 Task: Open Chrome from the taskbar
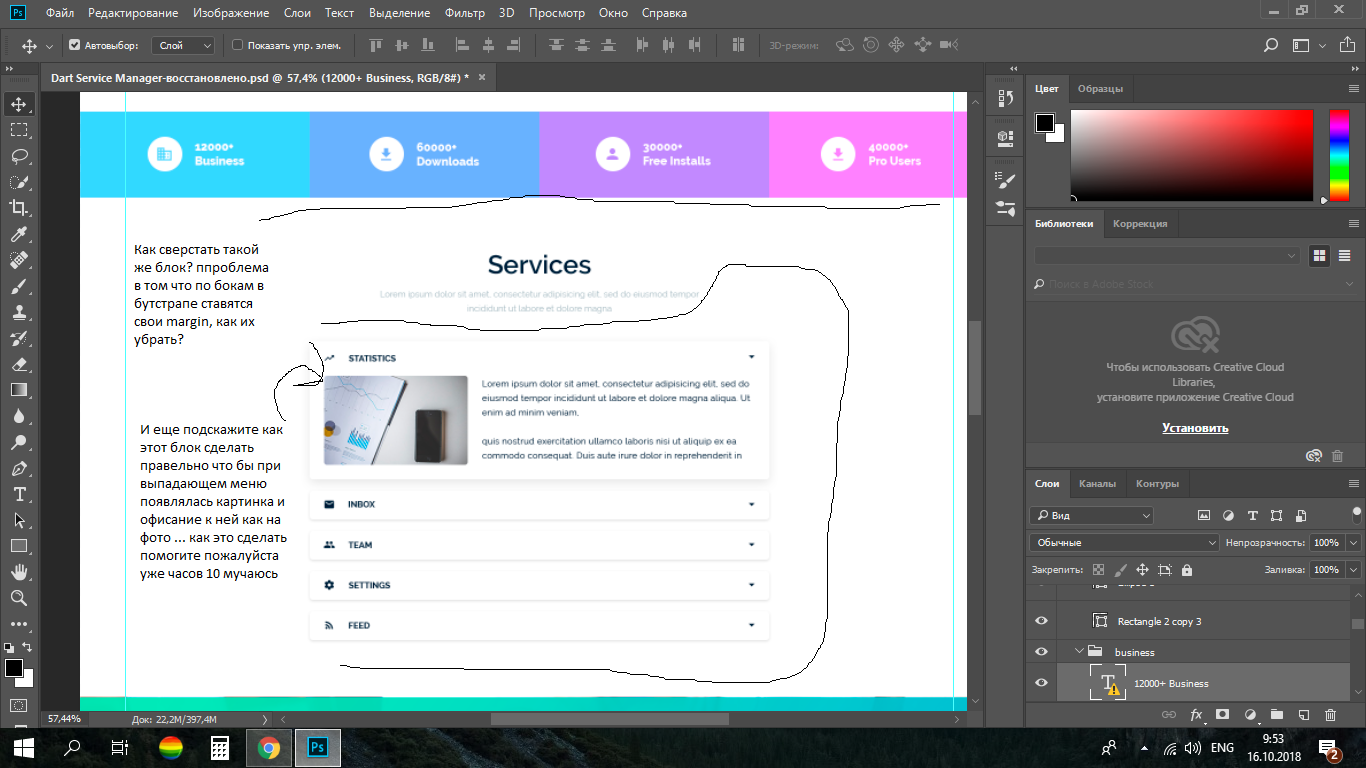click(268, 747)
